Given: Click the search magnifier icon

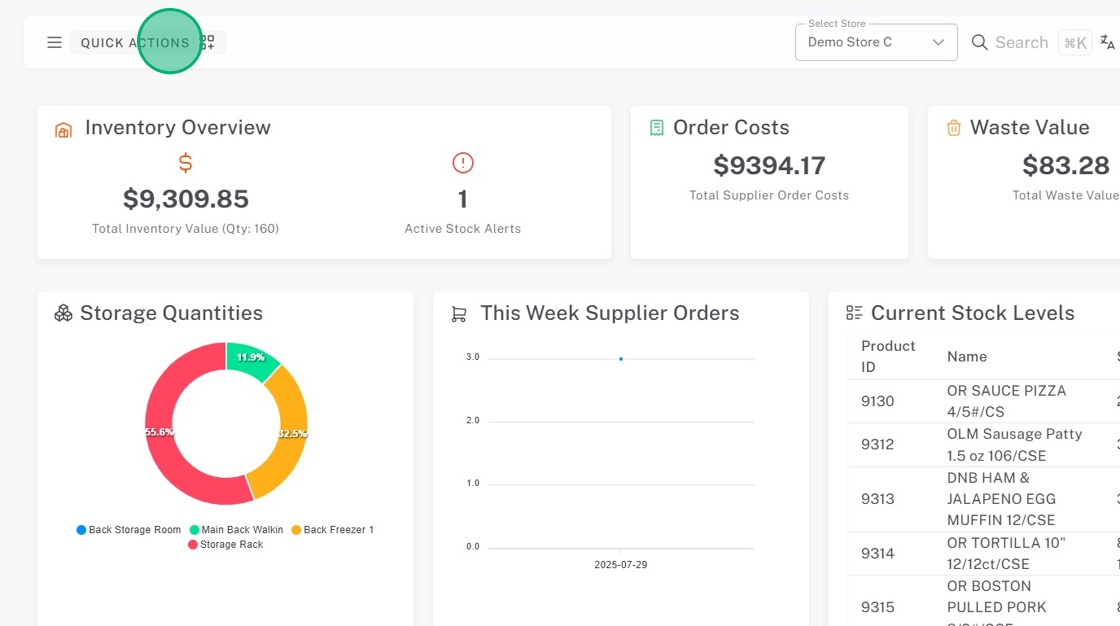Looking at the screenshot, I should point(980,42).
